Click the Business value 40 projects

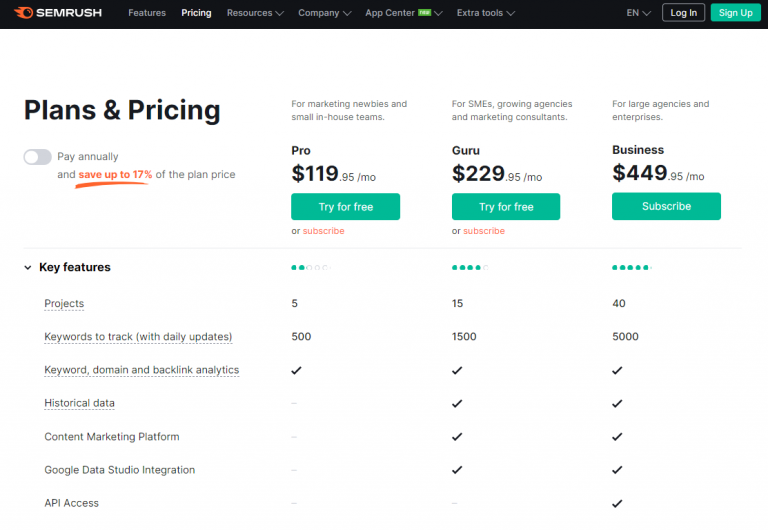pos(619,303)
